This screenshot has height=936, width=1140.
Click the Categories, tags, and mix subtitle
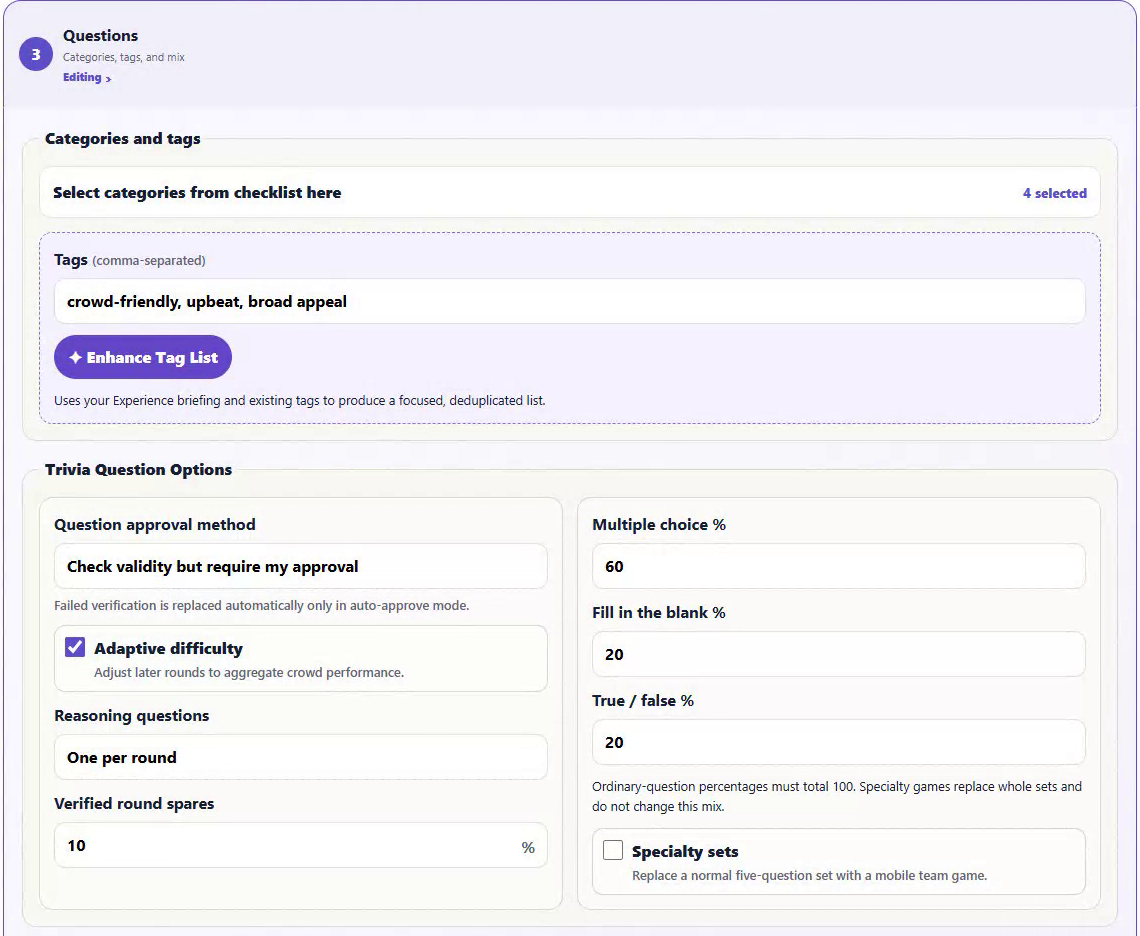coord(124,57)
